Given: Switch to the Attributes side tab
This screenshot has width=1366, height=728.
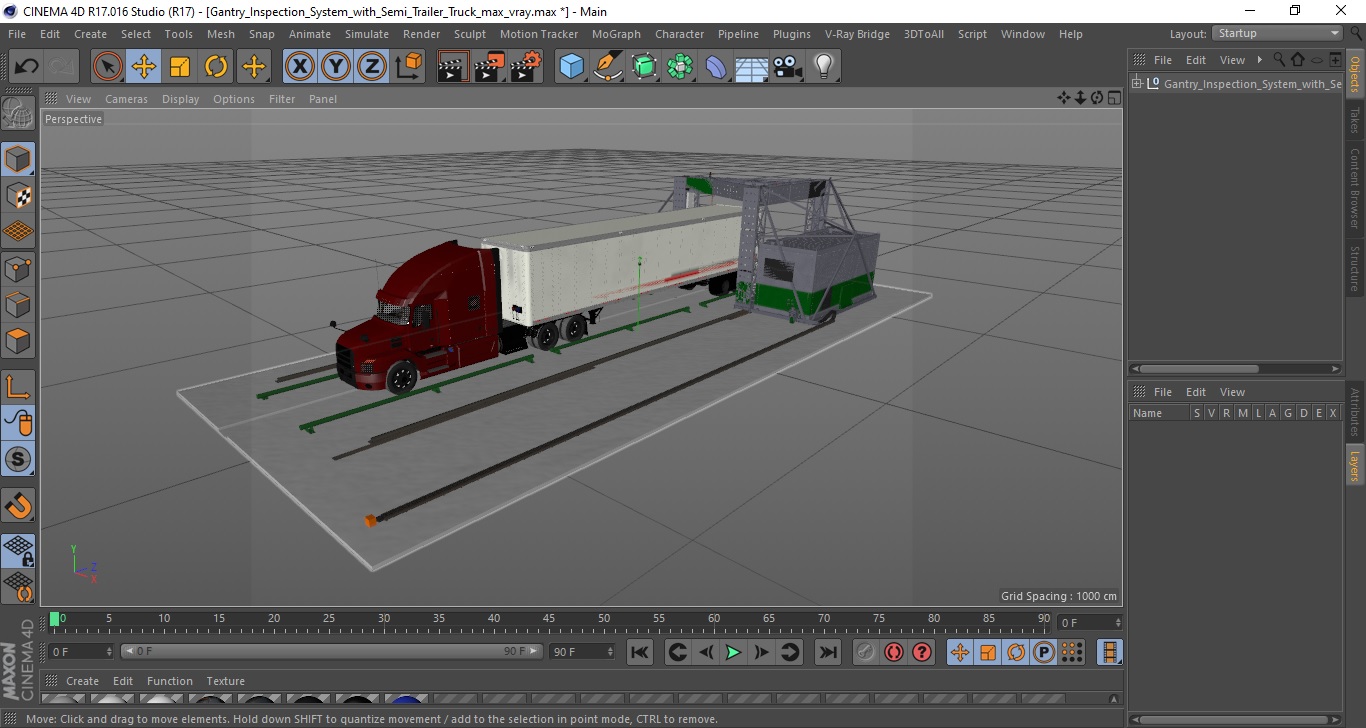Looking at the screenshot, I should click(x=1355, y=411).
